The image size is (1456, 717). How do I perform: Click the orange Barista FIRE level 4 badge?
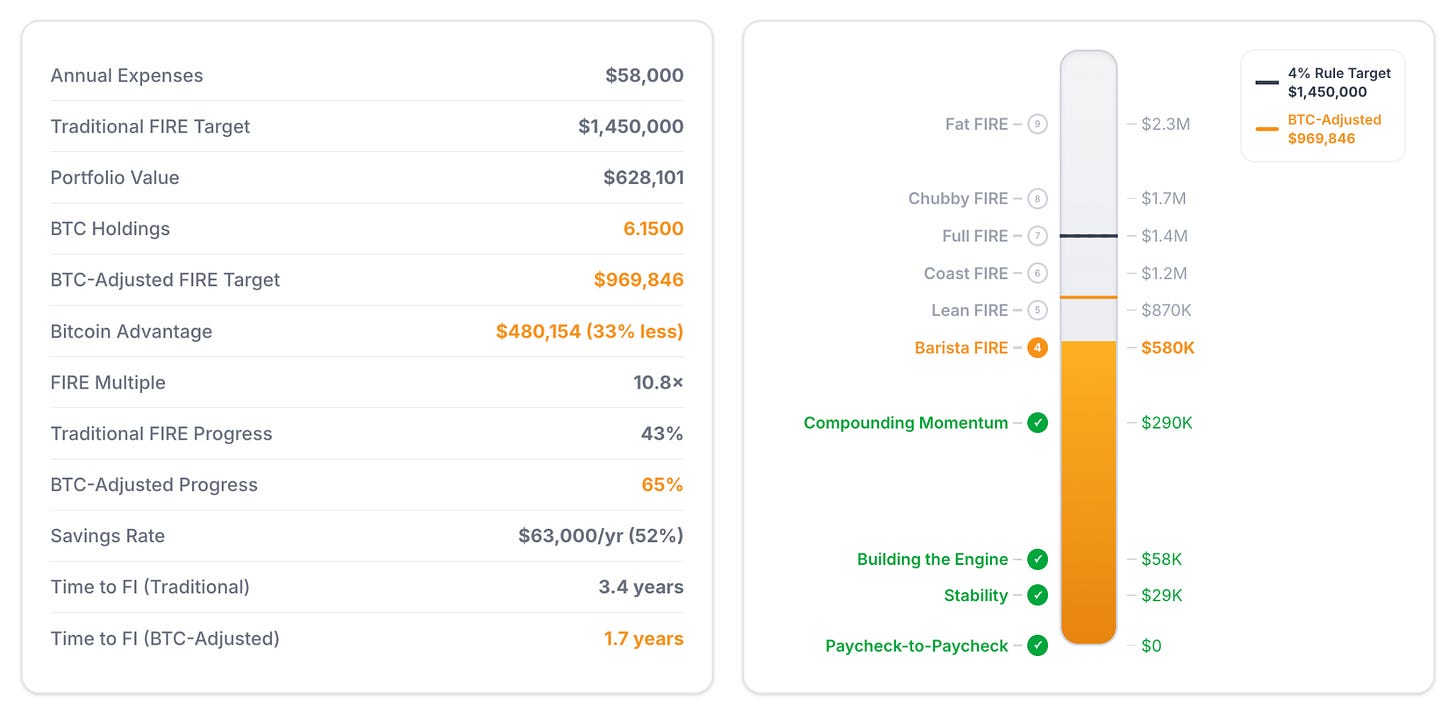(x=1038, y=348)
